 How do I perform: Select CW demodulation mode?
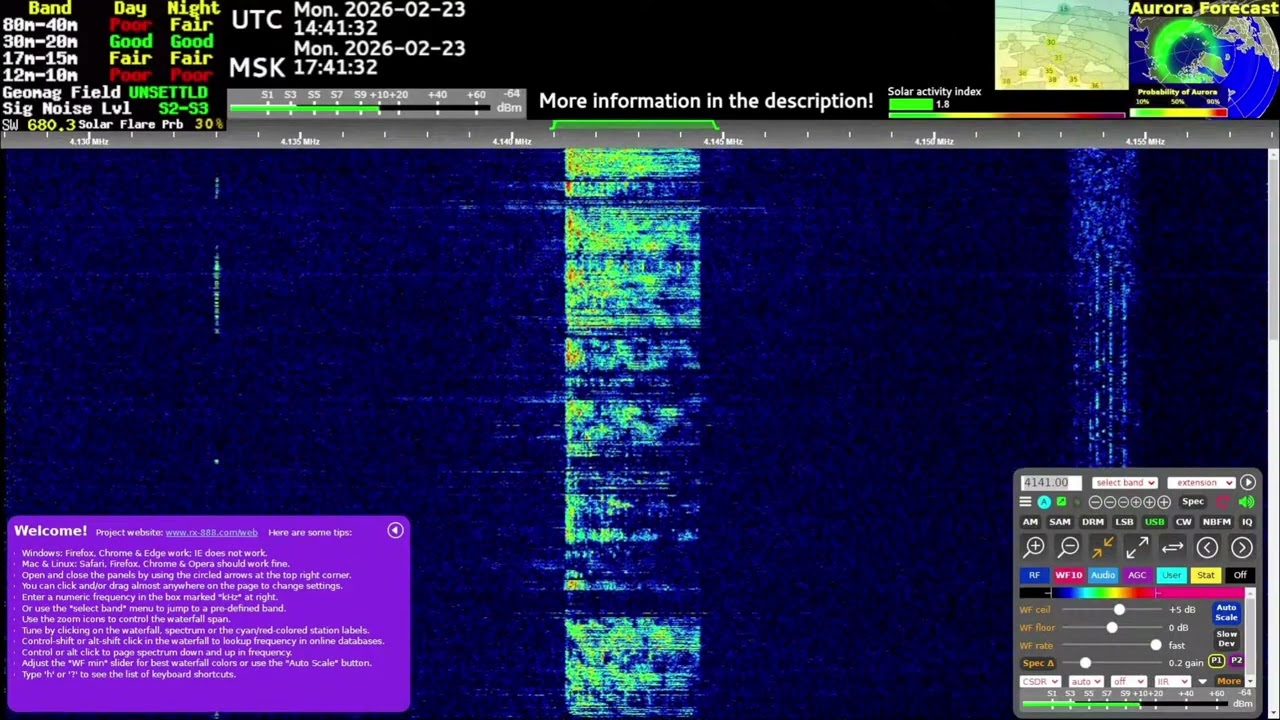[x=1183, y=522]
